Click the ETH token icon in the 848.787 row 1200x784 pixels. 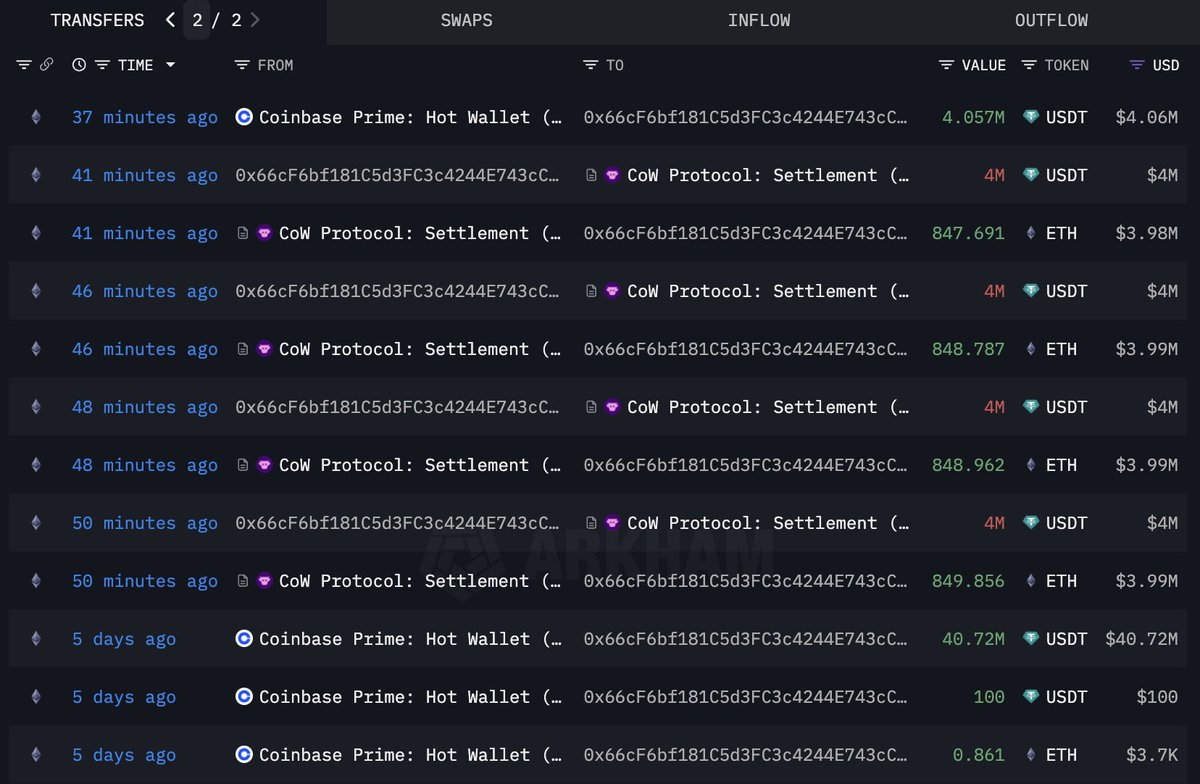[x=1031, y=349]
